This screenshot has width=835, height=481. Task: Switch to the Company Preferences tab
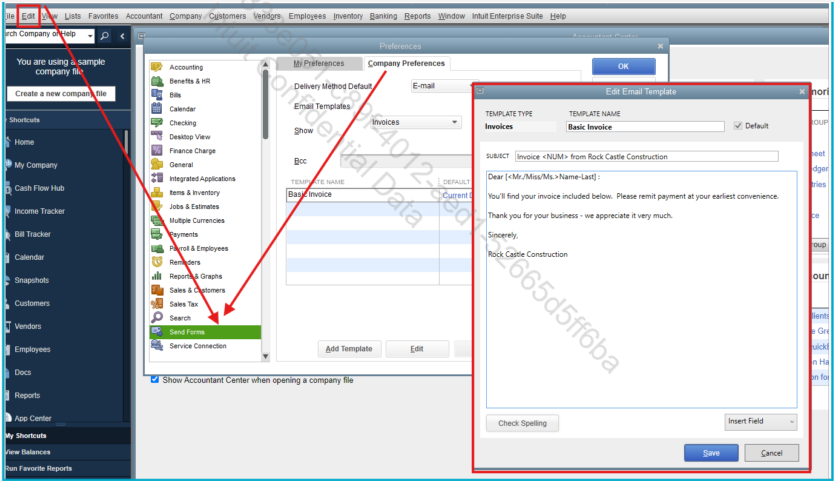[406, 63]
